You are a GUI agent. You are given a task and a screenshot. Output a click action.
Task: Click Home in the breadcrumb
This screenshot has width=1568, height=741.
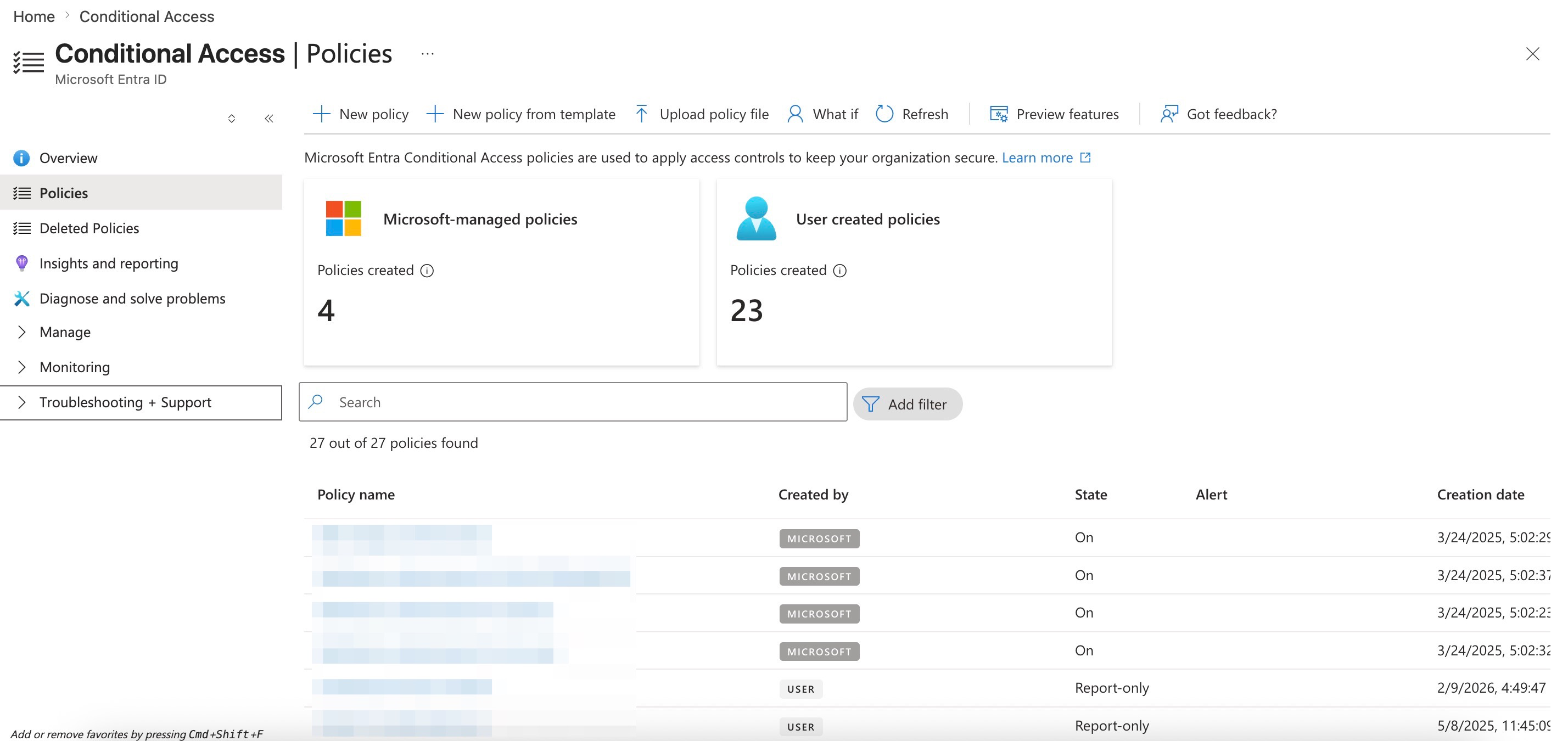34,16
